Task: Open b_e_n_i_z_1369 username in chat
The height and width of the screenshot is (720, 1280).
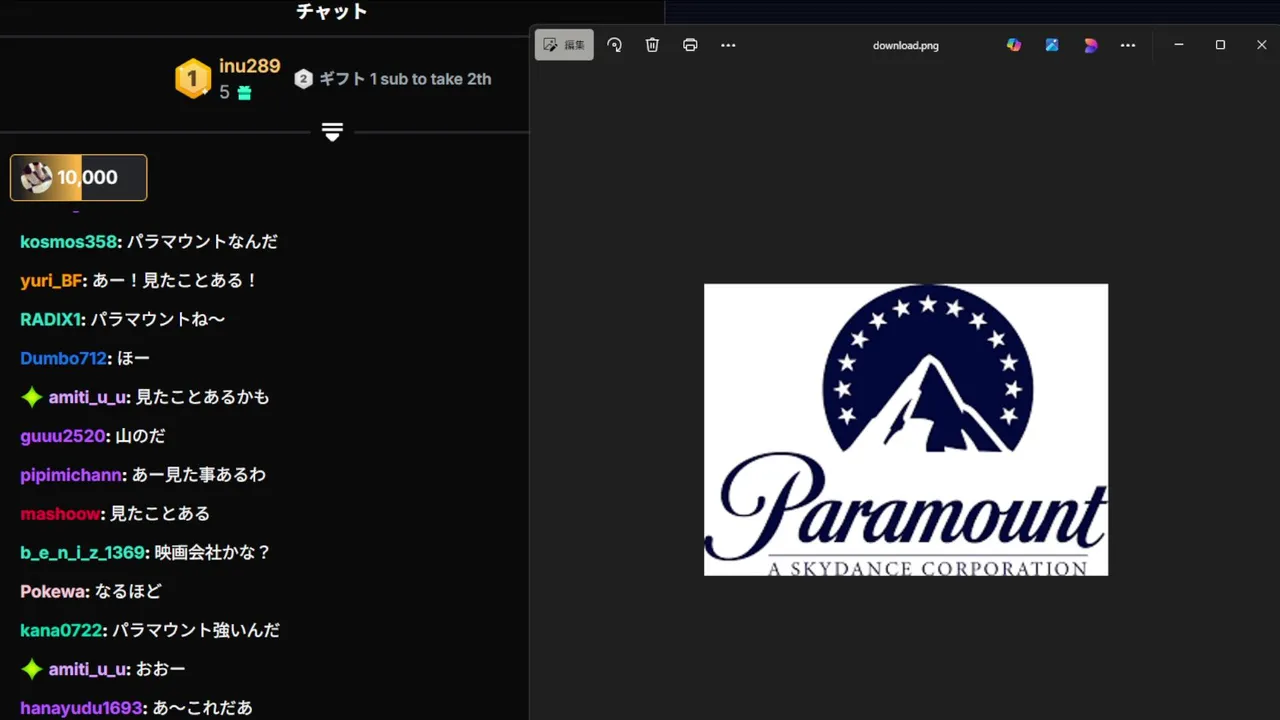Action: (82, 553)
